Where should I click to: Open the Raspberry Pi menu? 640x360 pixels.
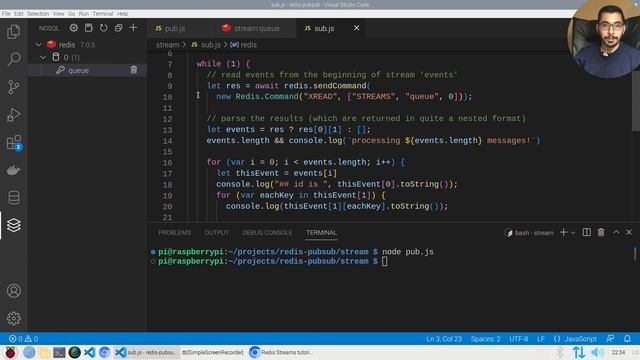click(x=11, y=352)
